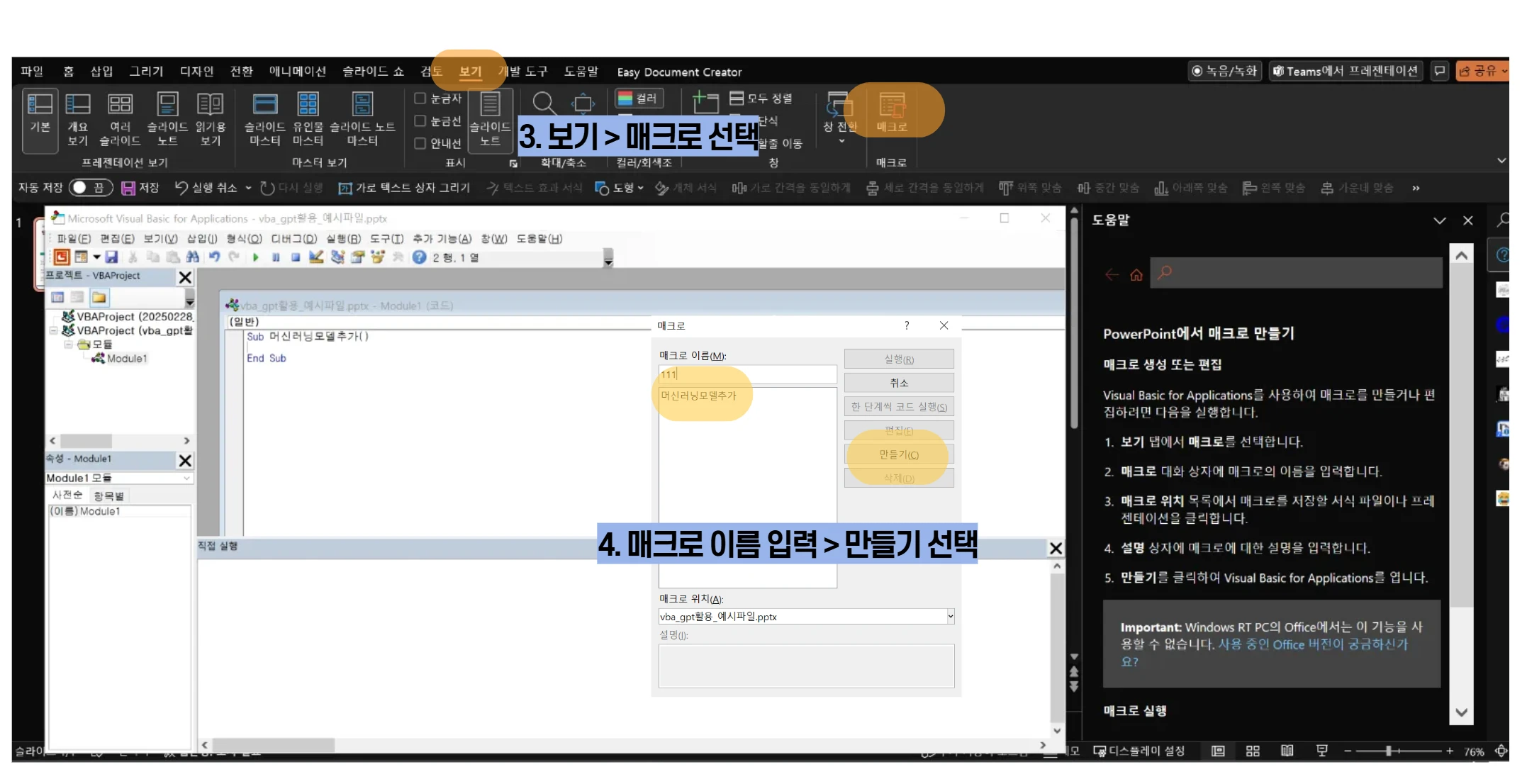Open the Office version help link
This screenshot has width=1527, height=784.
click(x=1264, y=653)
